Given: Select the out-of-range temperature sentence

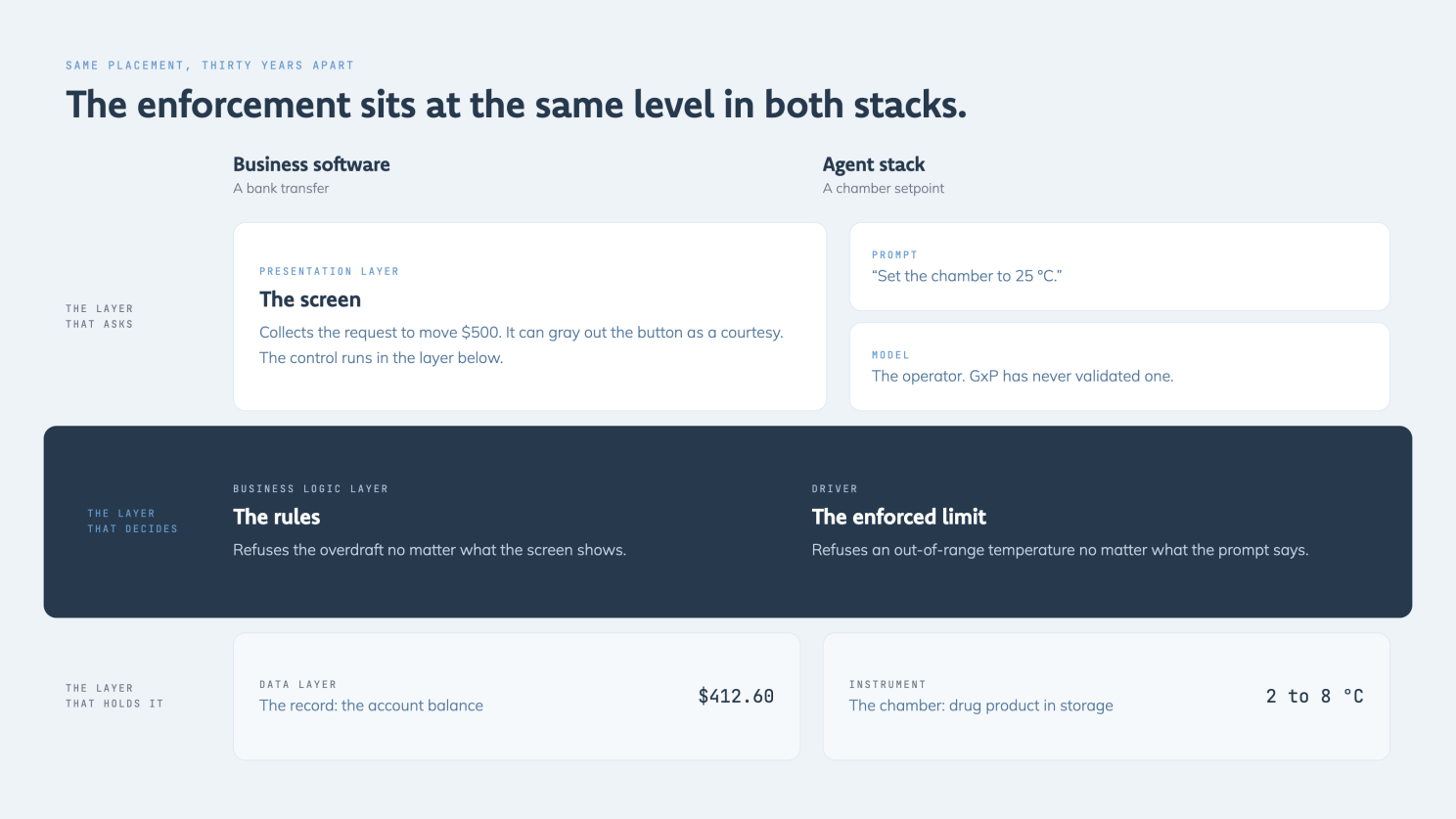Looking at the screenshot, I should point(1061,550).
